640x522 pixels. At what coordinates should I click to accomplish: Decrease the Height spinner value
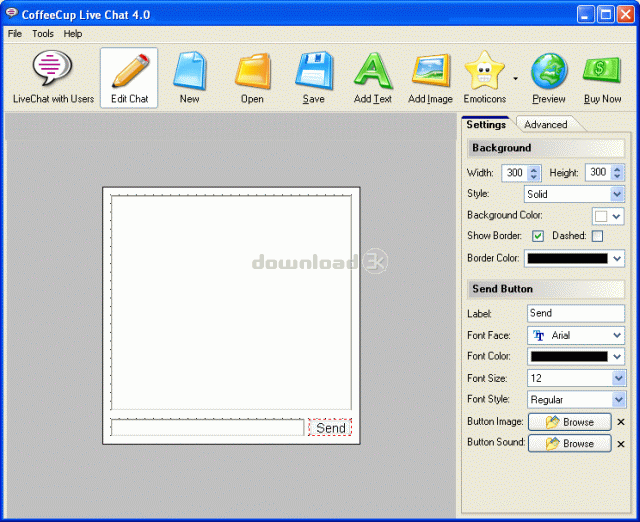[617, 176]
